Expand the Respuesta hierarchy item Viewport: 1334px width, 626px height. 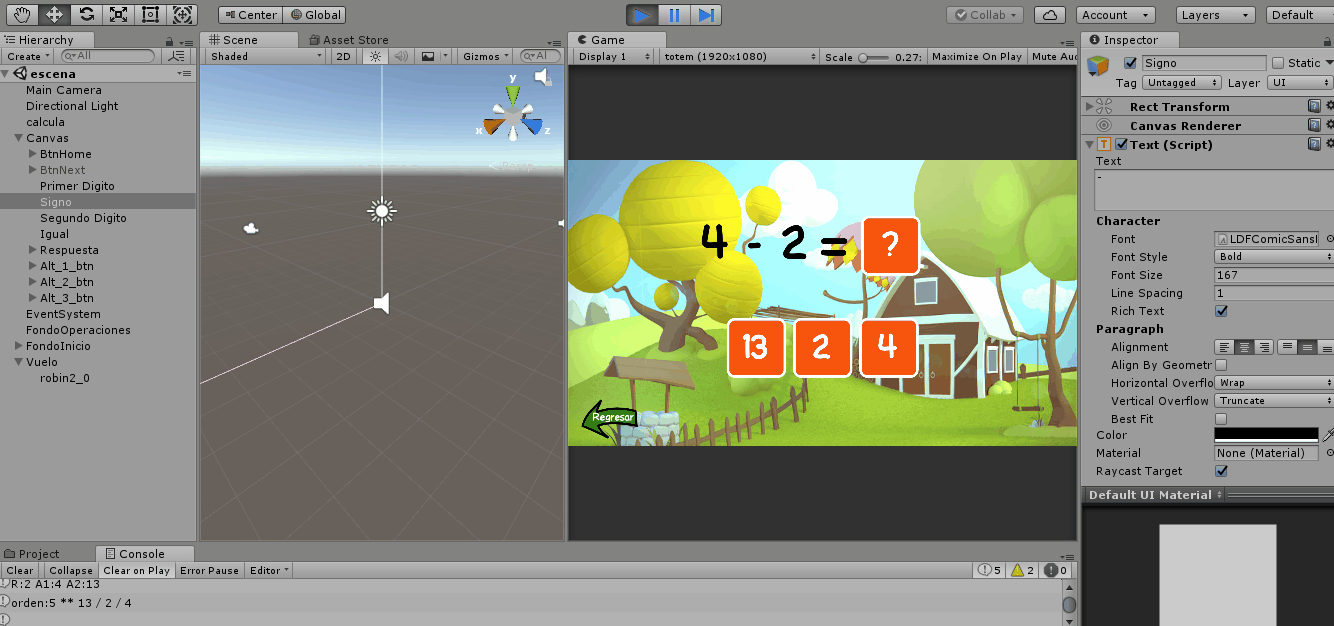[33, 250]
